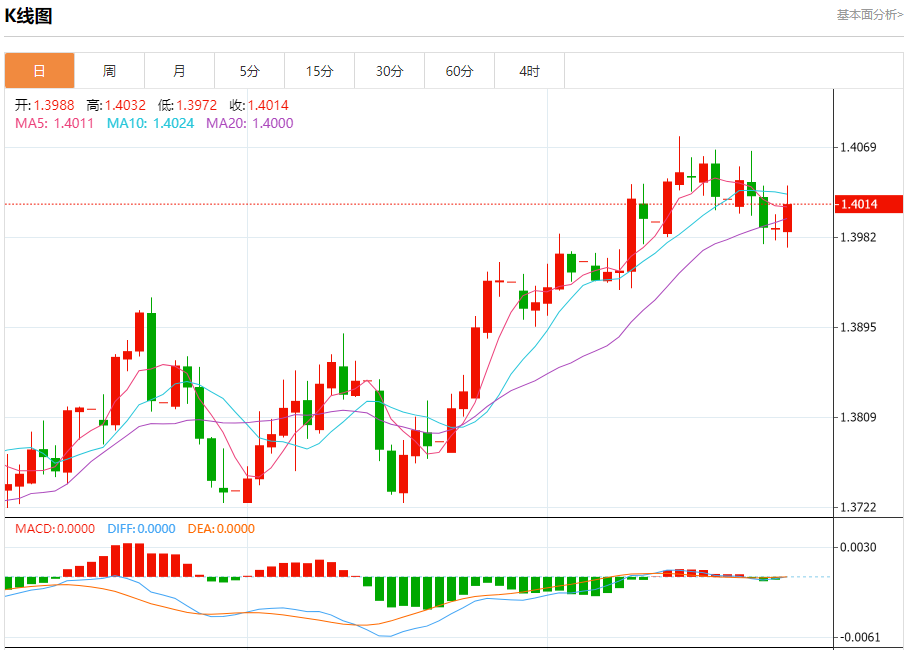Click the MACD value label

click(55, 529)
